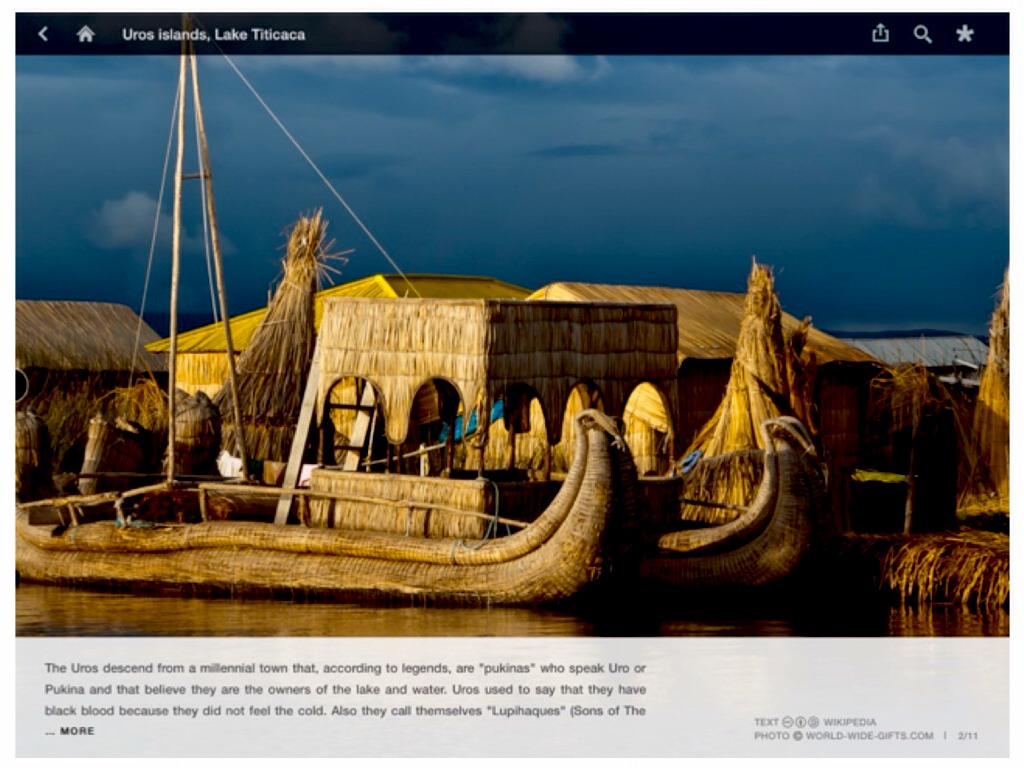Click the copyright symbol beside WORLD-WIDE-GIFTS.COM
This screenshot has height=768, width=1024.
798,736
